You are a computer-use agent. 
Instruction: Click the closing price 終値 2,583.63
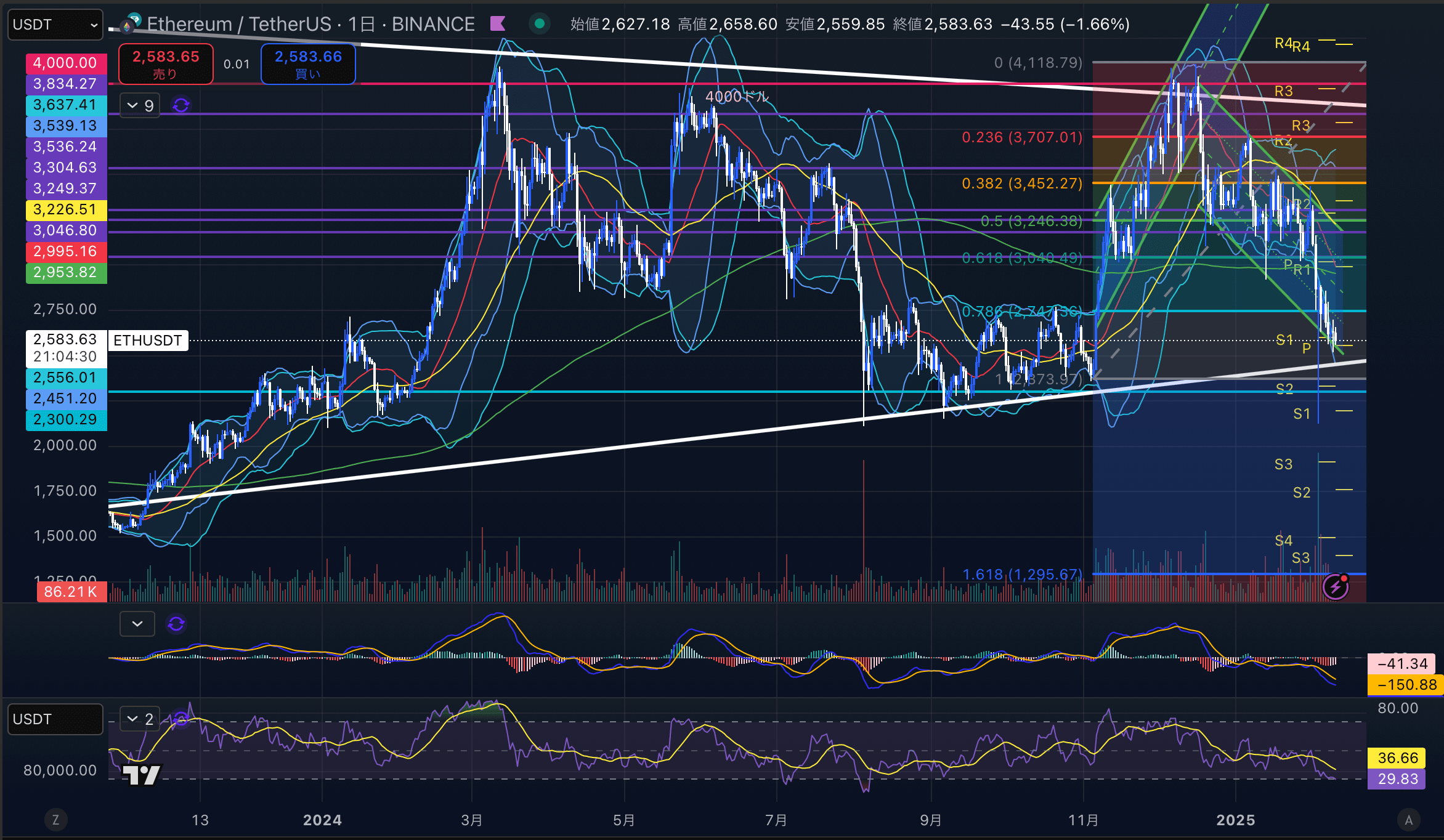coord(943,24)
